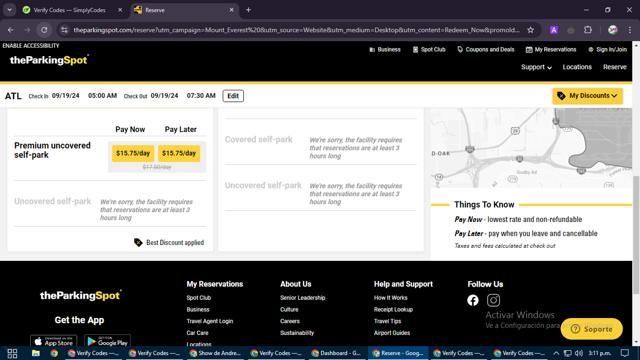Choose Pay Later $15.75/day rate
Viewport: 640px width, 360px height.
(179, 153)
